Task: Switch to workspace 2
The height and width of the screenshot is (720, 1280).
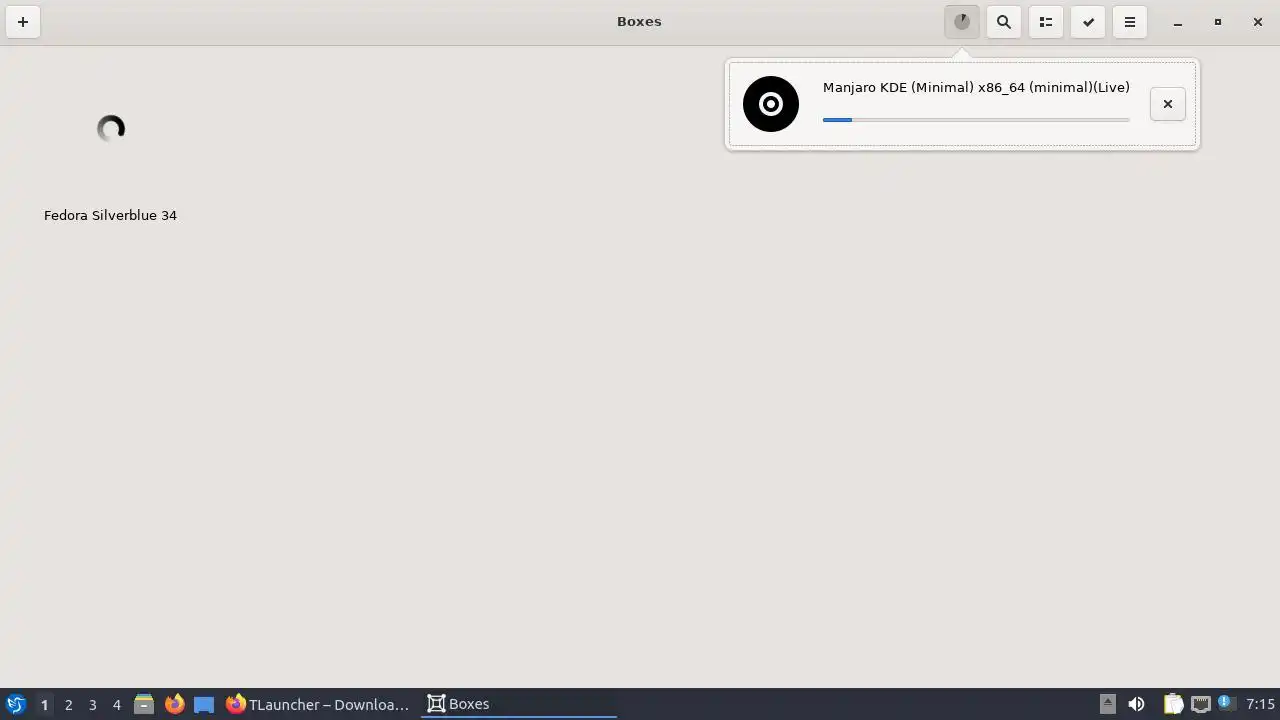Action: pyautogui.click(x=68, y=704)
